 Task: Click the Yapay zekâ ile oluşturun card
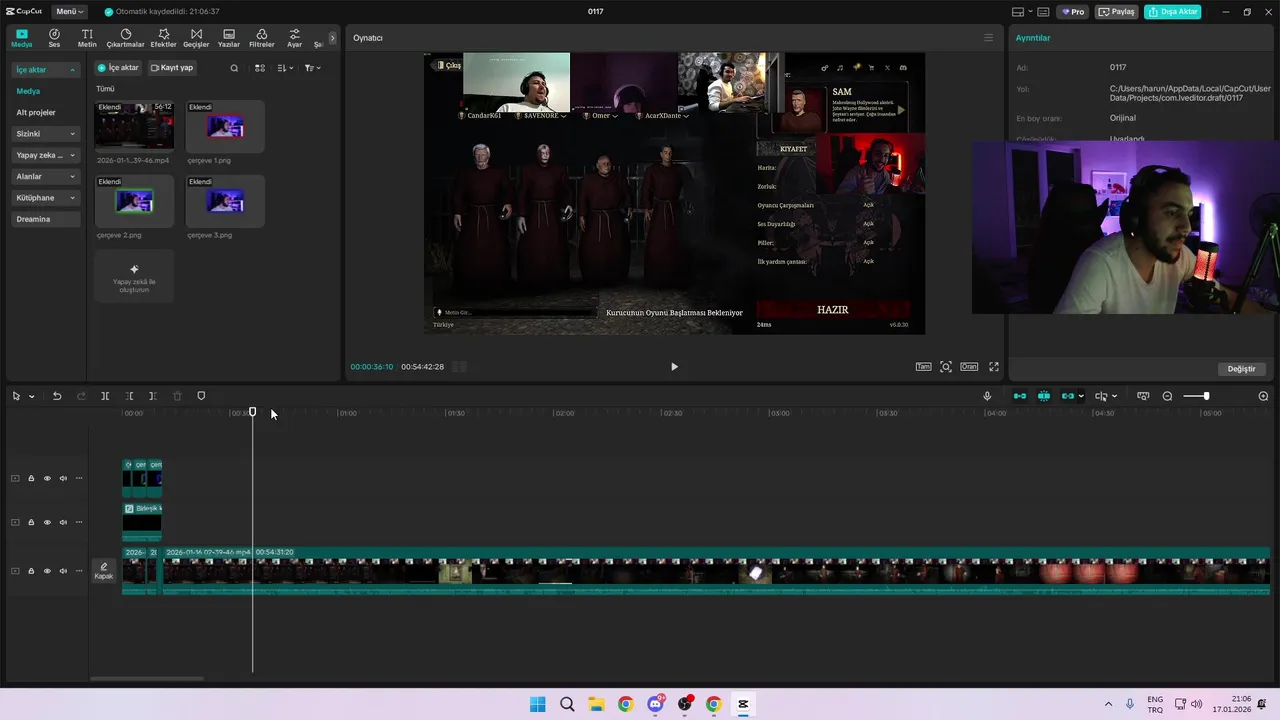coord(134,276)
